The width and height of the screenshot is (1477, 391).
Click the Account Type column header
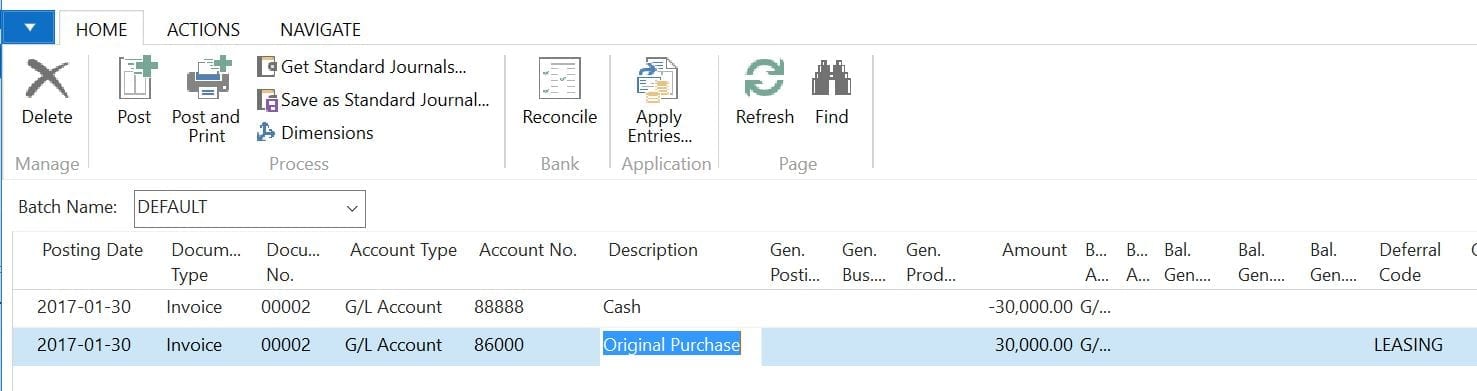(x=403, y=251)
